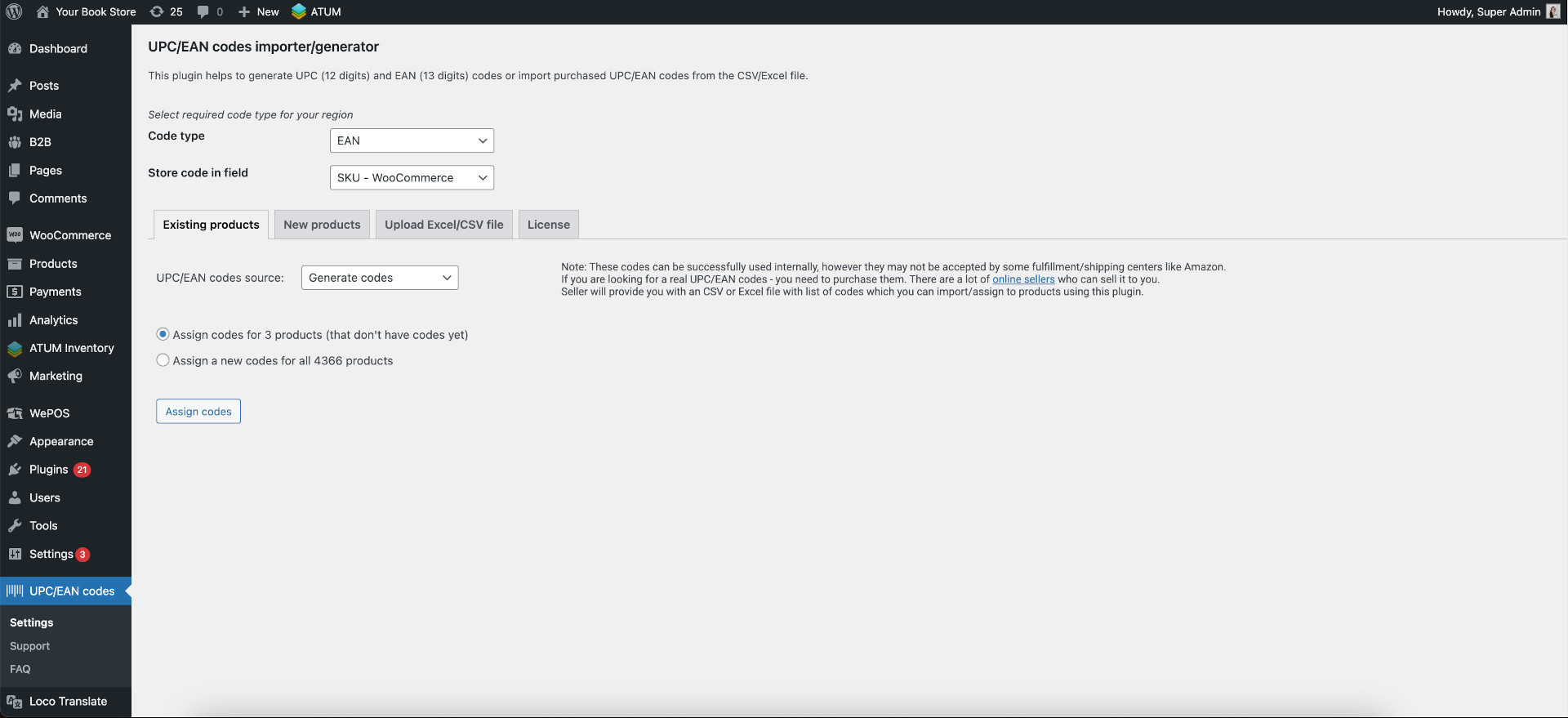Go to the Dashboard menu item
The height and width of the screenshot is (718, 1568).
point(65,49)
